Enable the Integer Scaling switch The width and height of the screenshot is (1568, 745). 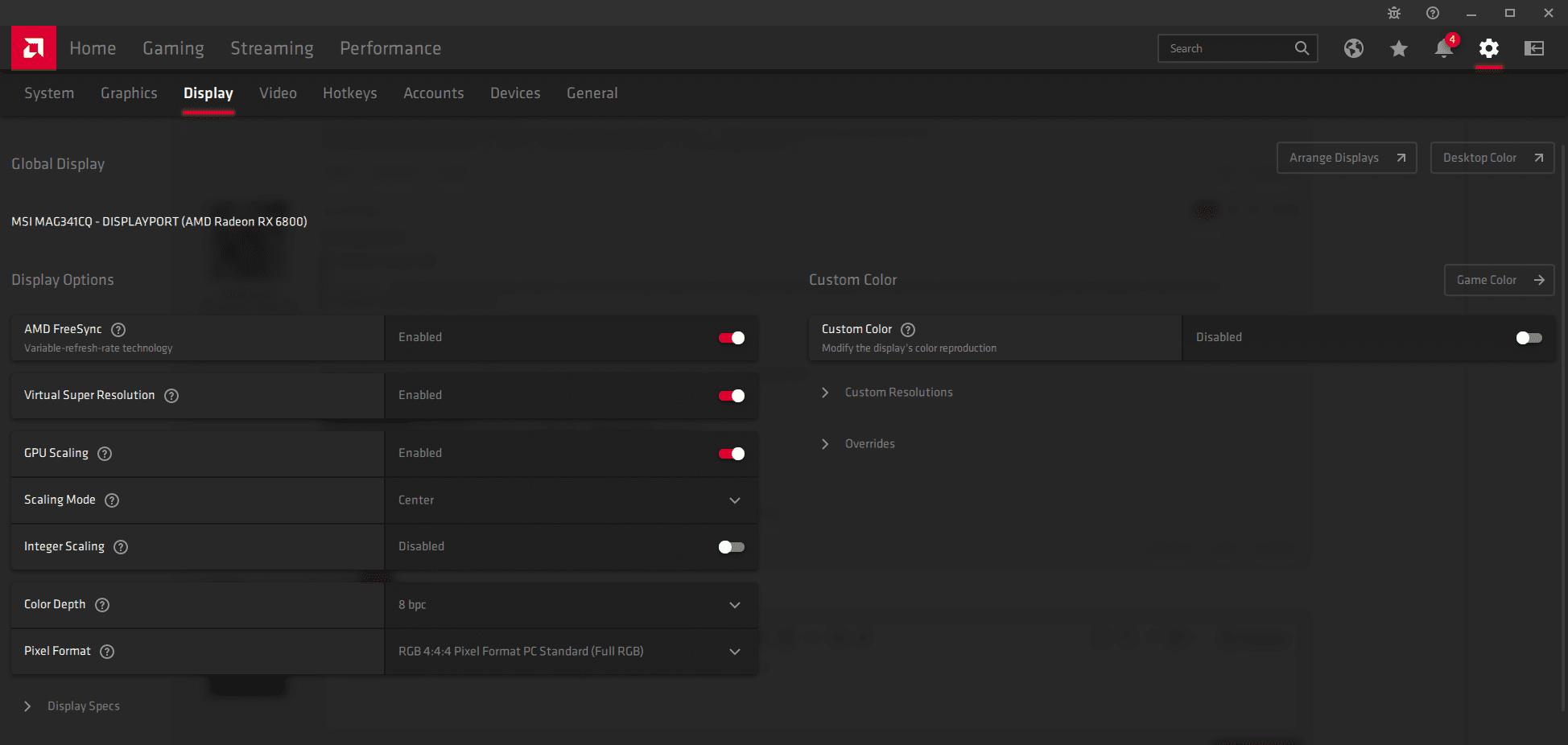pos(732,547)
